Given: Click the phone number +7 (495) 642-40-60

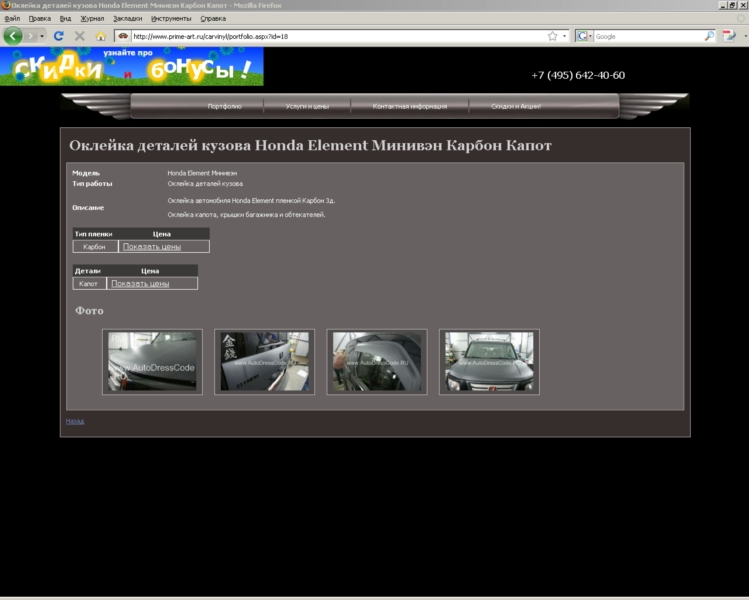Looking at the screenshot, I should (x=578, y=75).
